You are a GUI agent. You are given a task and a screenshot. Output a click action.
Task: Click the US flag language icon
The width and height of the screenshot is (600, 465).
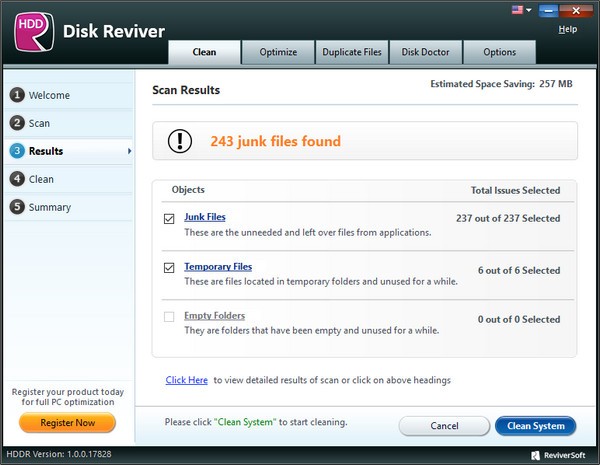(x=516, y=10)
